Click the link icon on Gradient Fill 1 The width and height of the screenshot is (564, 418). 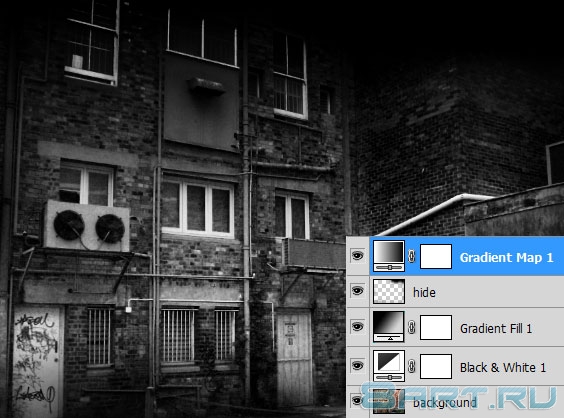click(x=412, y=327)
